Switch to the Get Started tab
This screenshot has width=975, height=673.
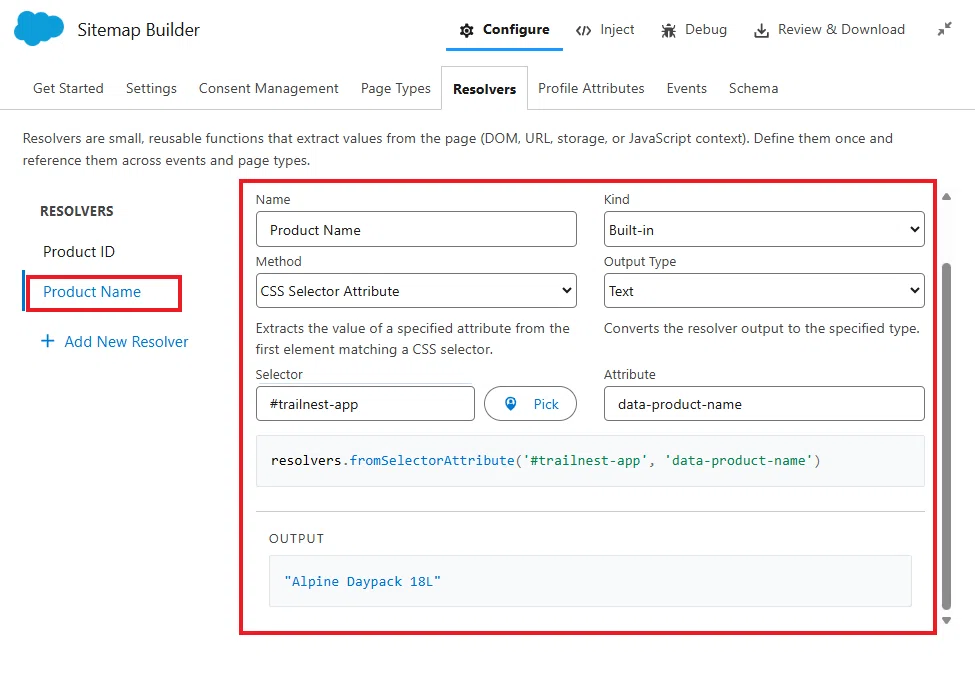(x=68, y=88)
